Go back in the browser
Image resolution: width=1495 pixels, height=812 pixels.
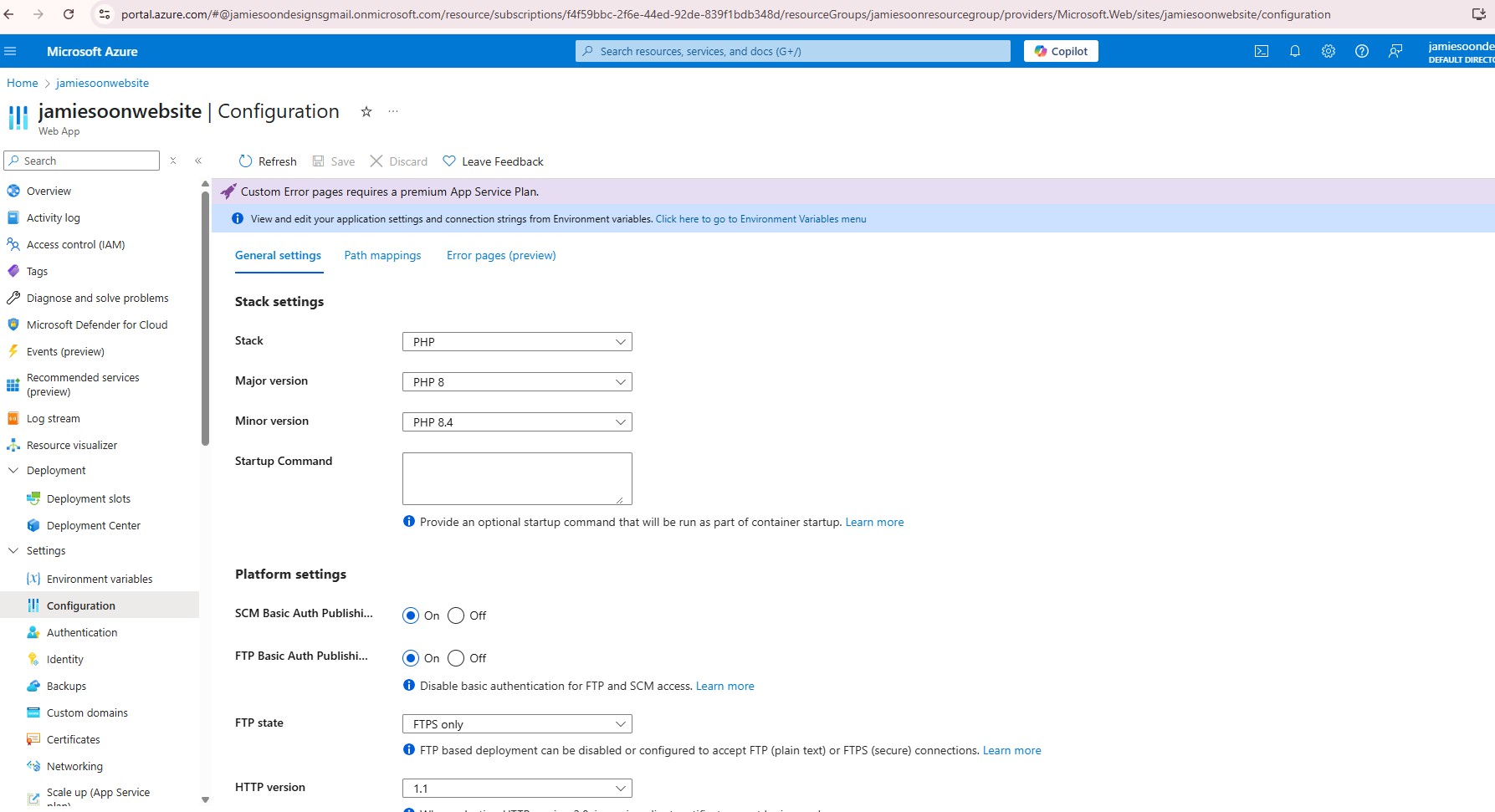pyautogui.click(x=9, y=14)
